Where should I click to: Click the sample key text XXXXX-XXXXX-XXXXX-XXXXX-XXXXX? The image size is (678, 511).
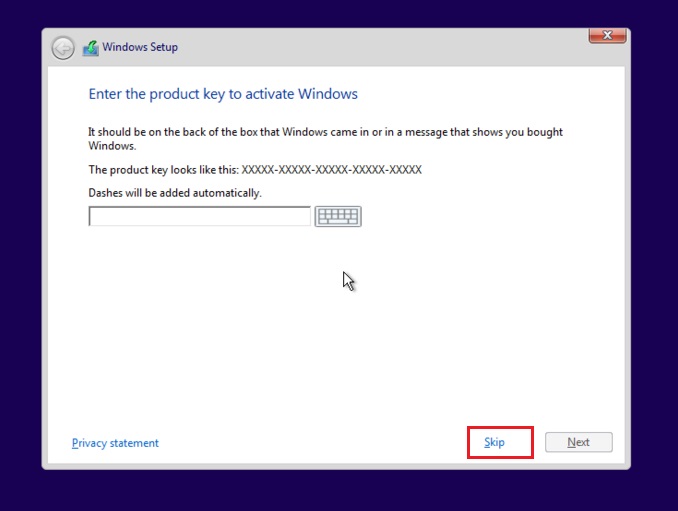[331, 169]
